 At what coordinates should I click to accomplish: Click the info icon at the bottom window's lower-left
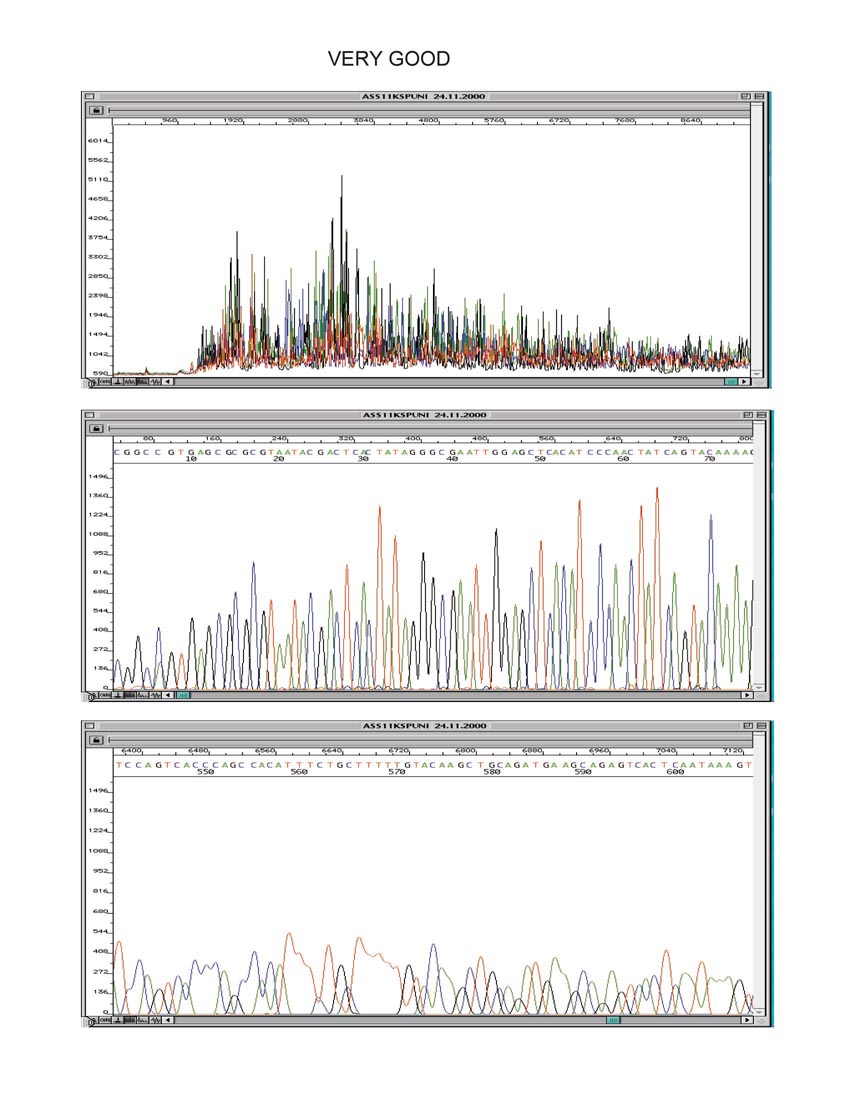pos(91,1021)
